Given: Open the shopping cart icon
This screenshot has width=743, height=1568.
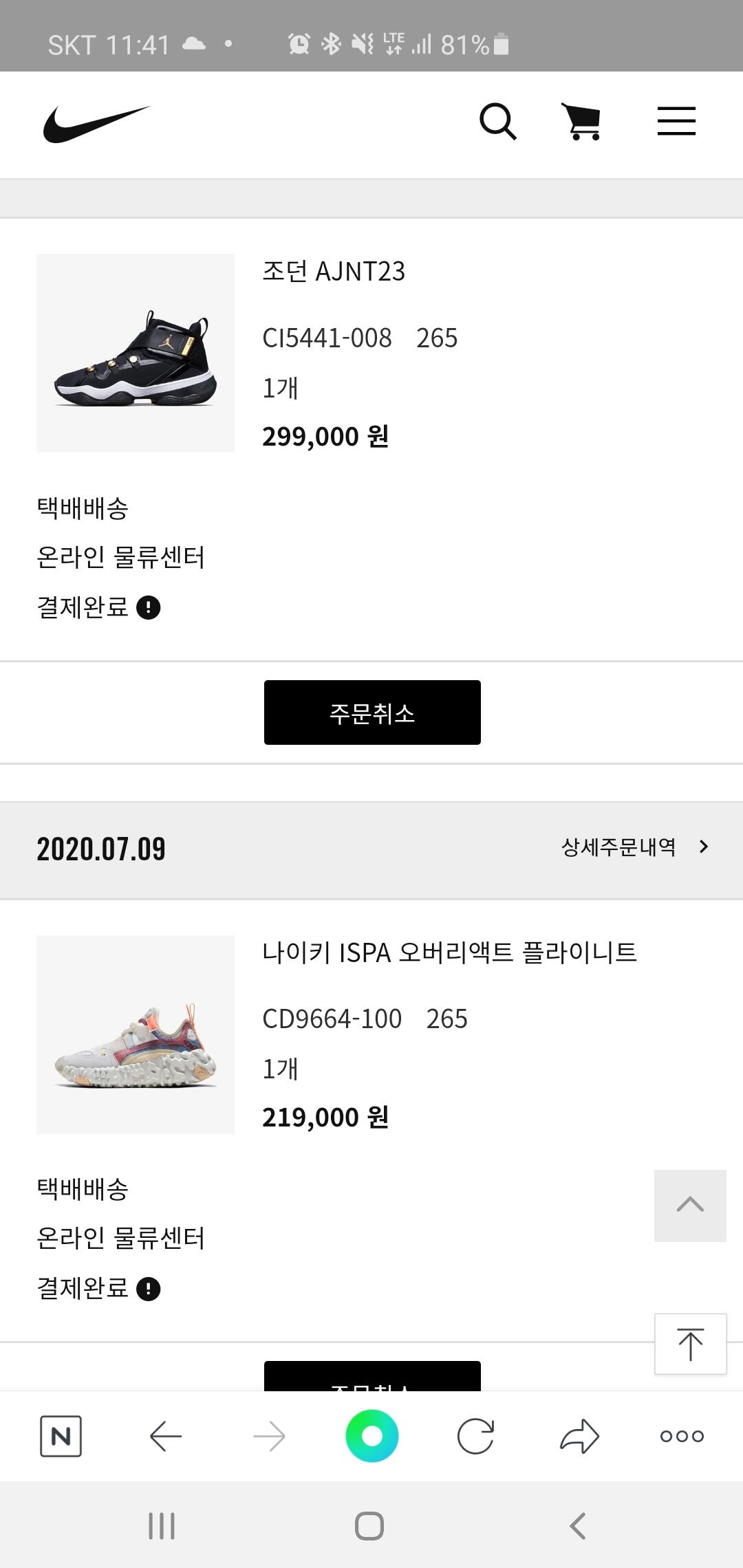Looking at the screenshot, I should pyautogui.click(x=582, y=122).
